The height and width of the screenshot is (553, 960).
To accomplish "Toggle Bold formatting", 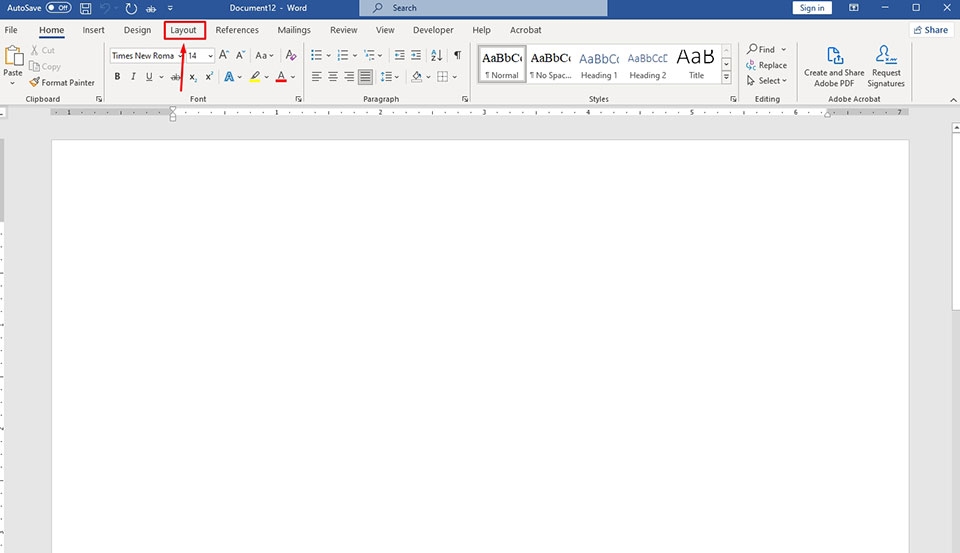I will pyautogui.click(x=117, y=77).
